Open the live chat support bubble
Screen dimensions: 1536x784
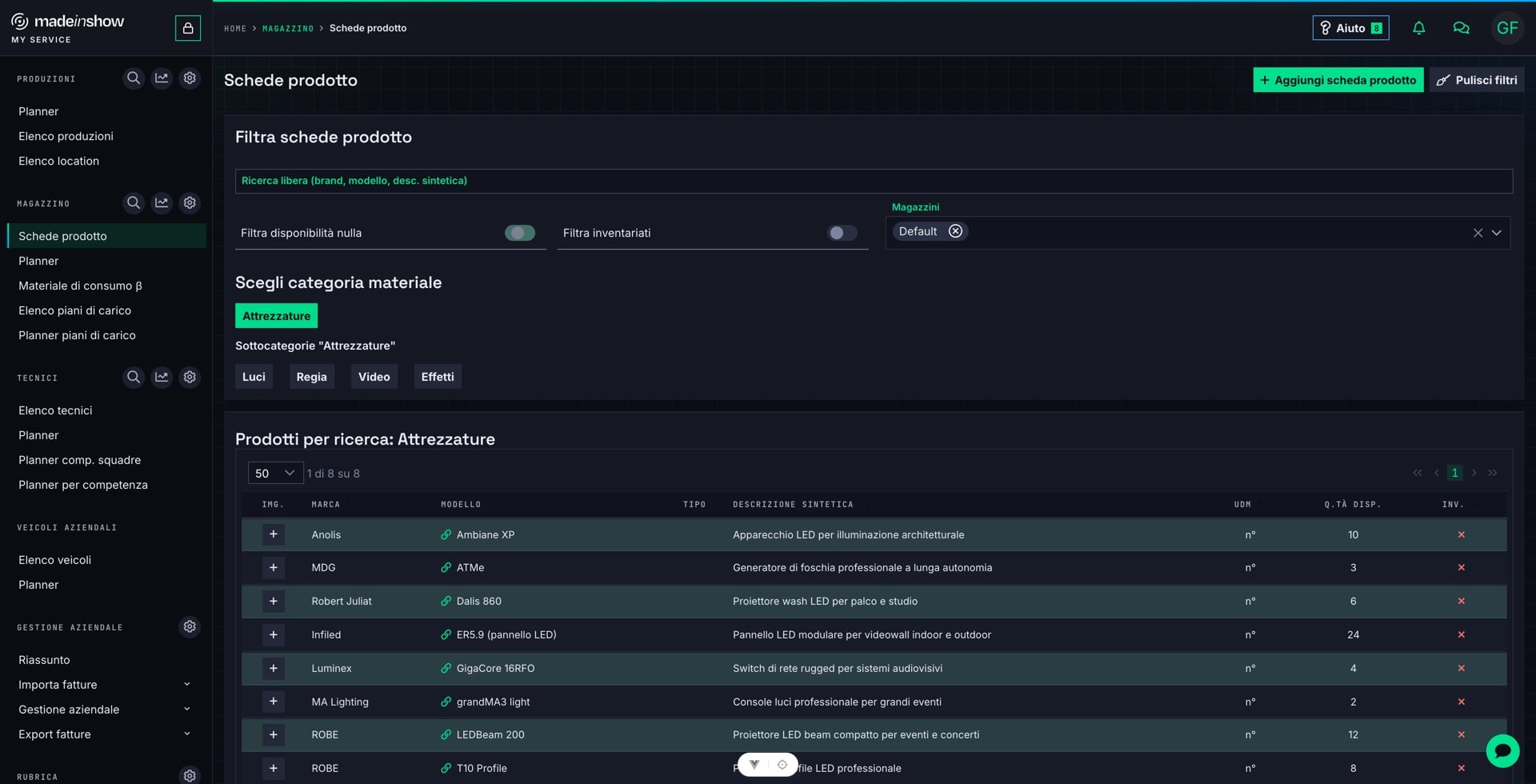click(1502, 750)
